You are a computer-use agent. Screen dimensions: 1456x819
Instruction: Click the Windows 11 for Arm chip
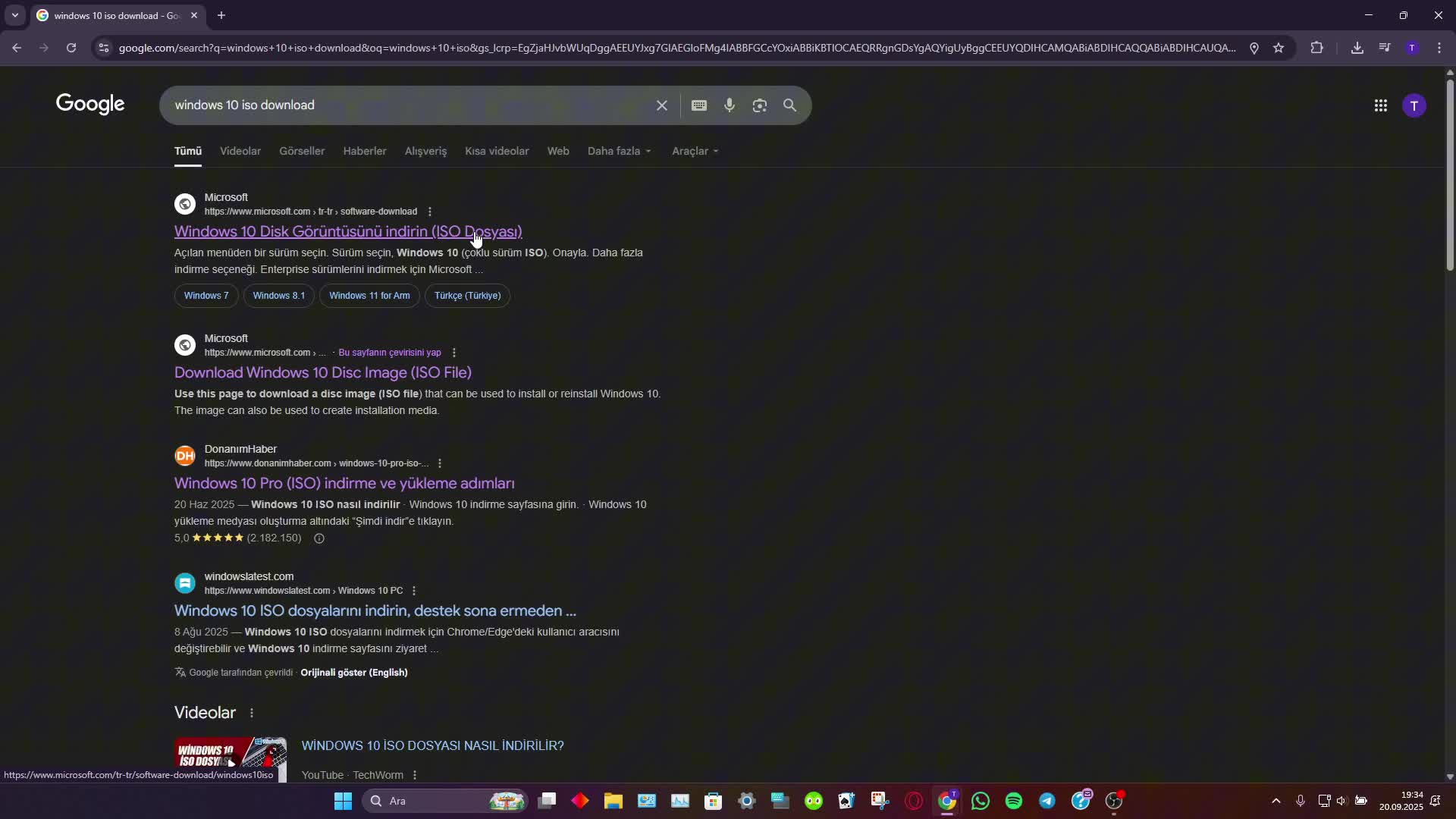pos(369,296)
